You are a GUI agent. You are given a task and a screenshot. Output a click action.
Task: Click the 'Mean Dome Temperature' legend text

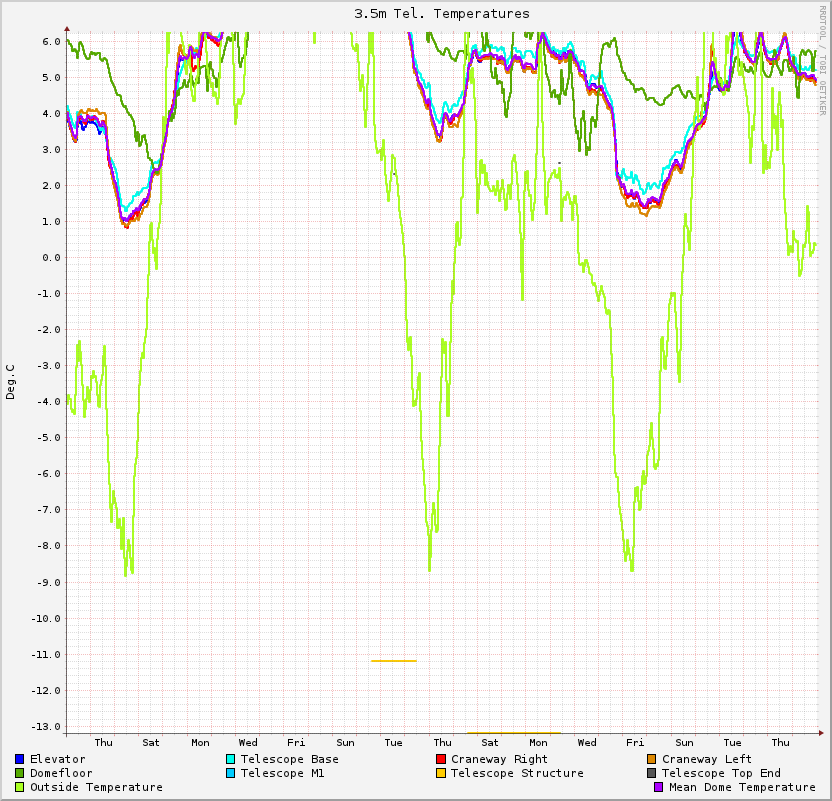[742, 787]
